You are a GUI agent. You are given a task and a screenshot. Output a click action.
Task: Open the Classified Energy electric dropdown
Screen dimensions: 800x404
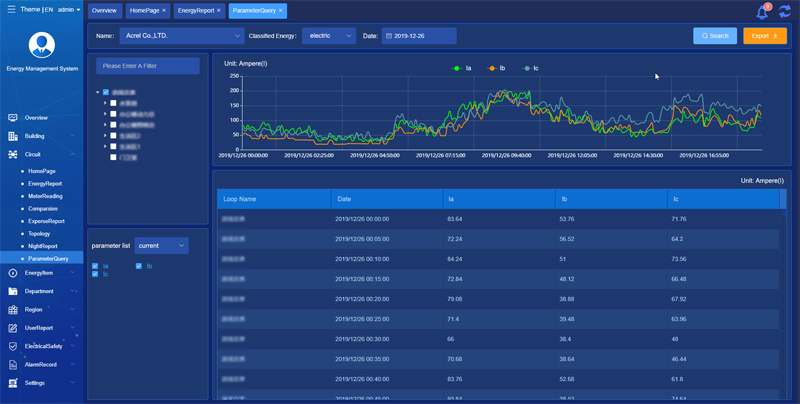click(329, 36)
